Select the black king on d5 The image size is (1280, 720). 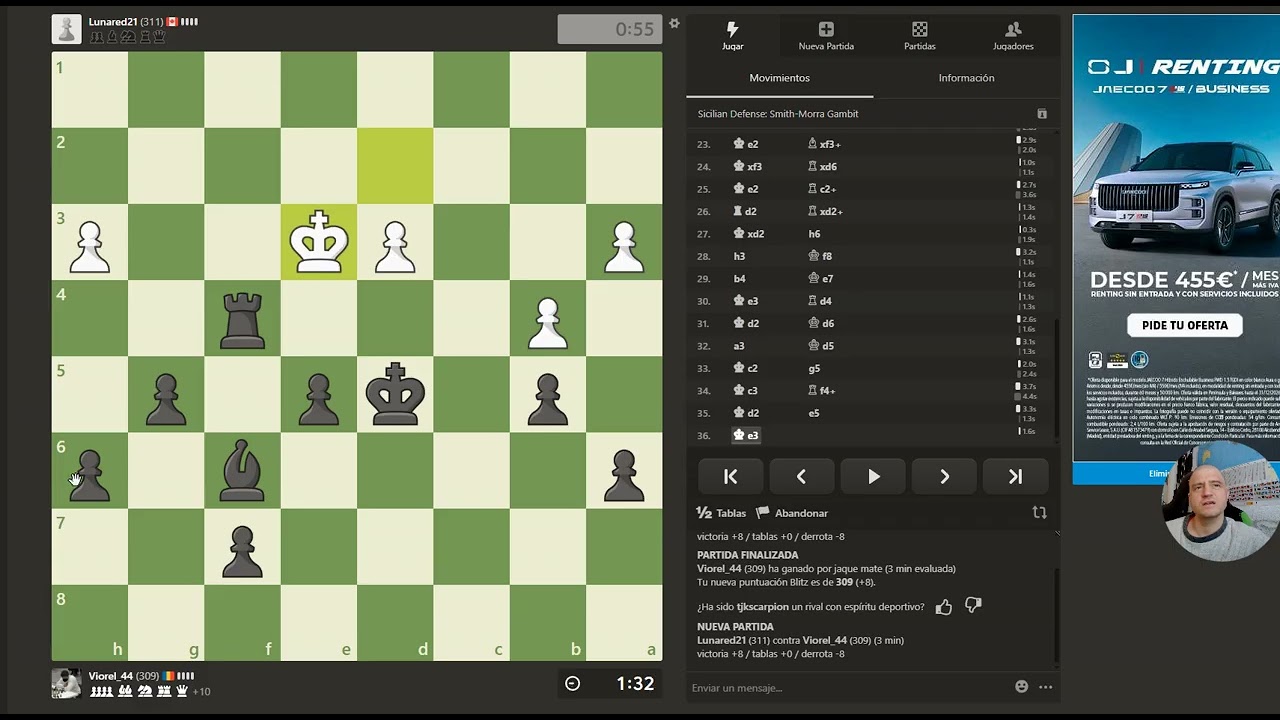pos(395,394)
